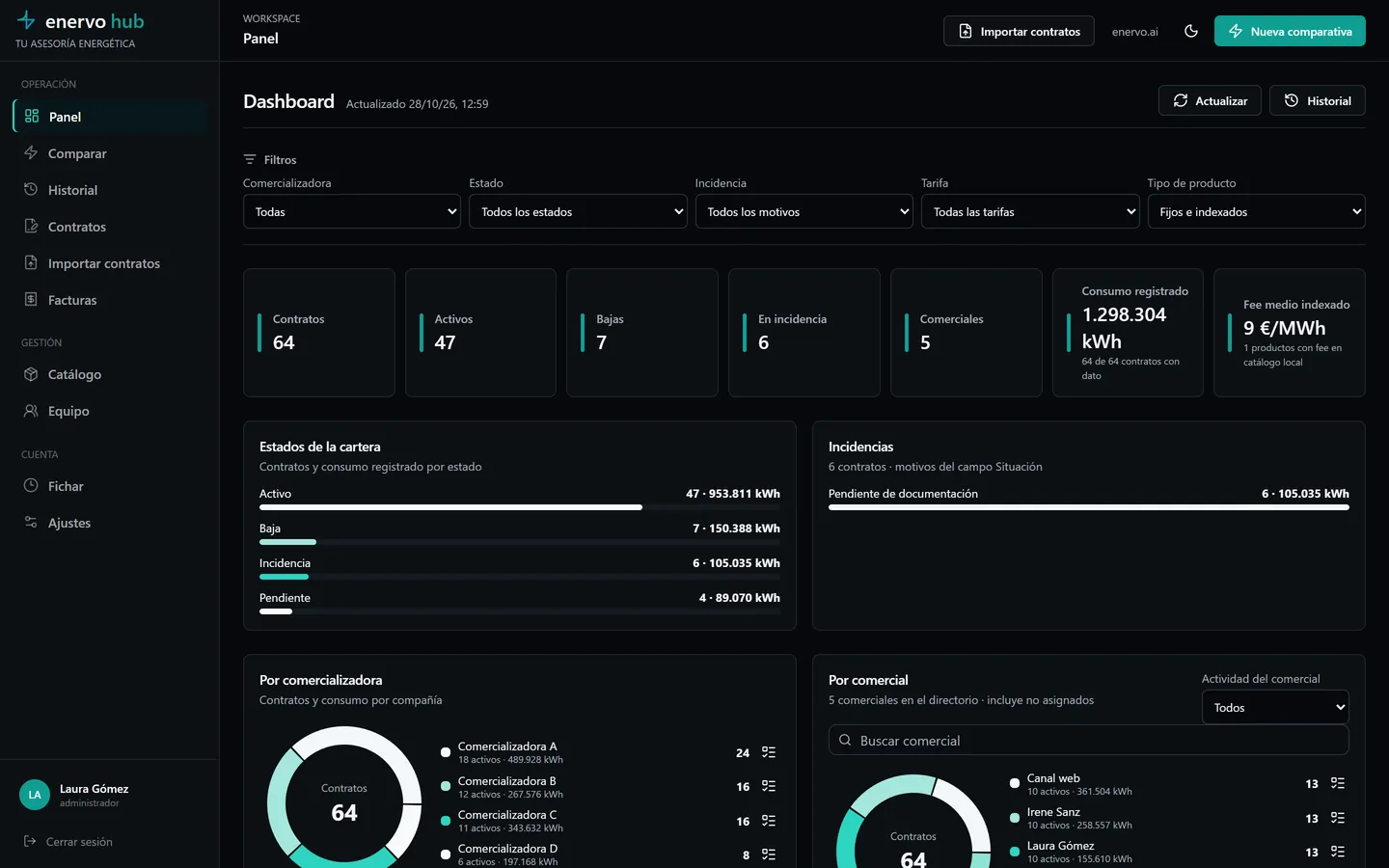Viewport: 1389px width, 868px height.
Task: Open the Tarifa dropdown
Action: click(1030, 211)
